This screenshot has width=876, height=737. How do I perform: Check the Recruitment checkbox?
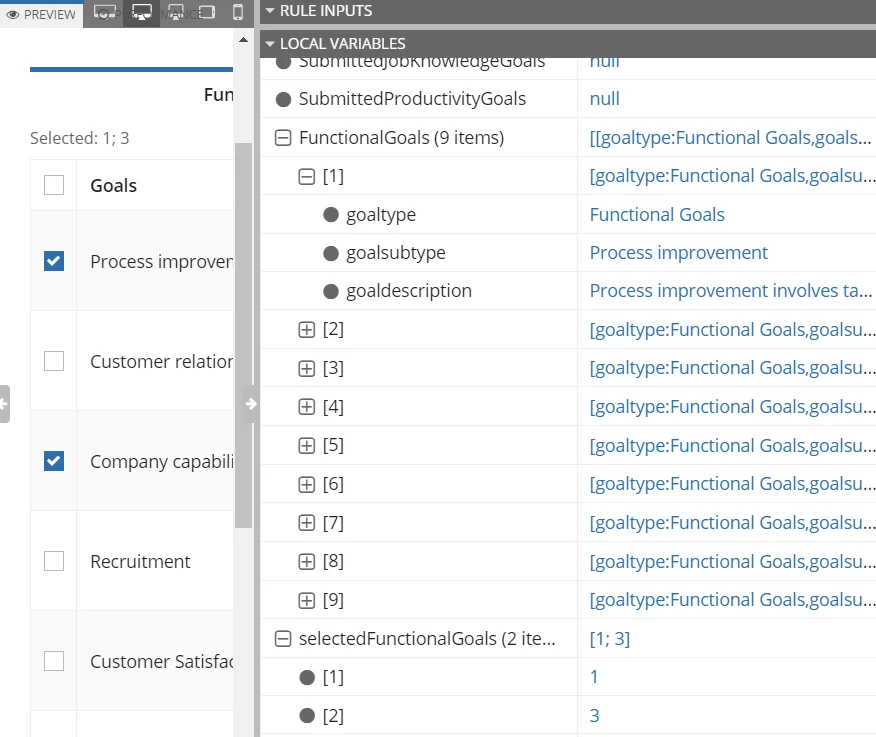tap(54, 561)
